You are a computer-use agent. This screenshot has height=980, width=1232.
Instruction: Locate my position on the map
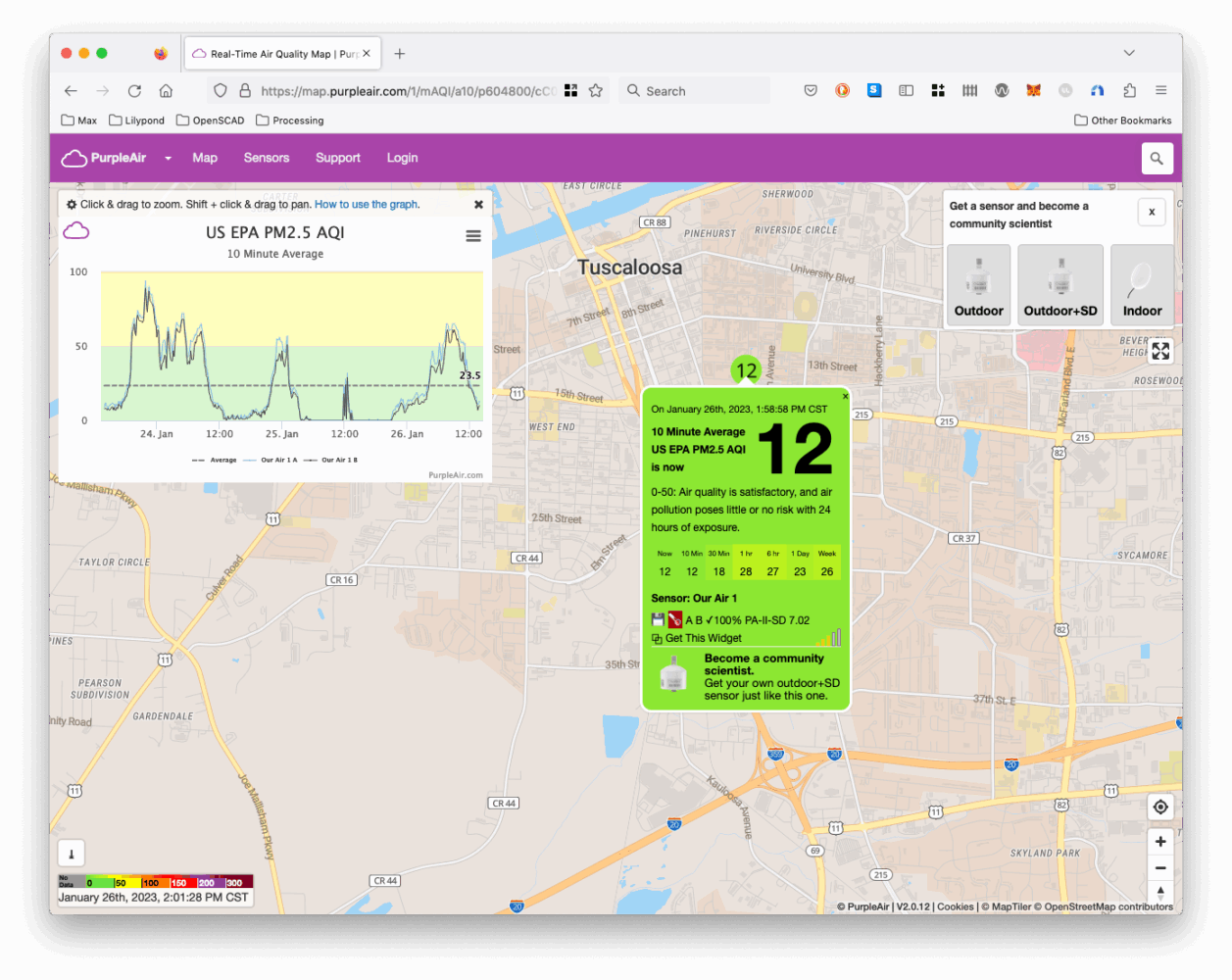click(x=1160, y=807)
